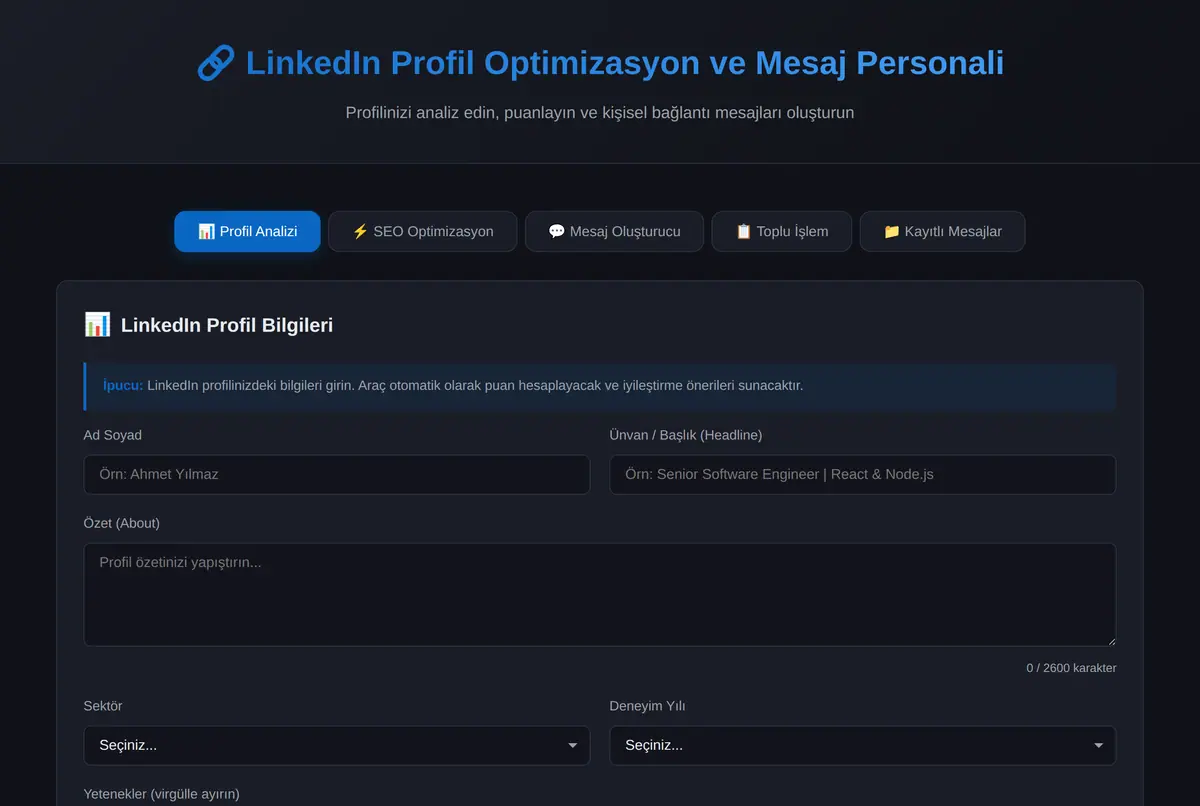The height and width of the screenshot is (806, 1200).
Task: Click the Ünvan / Başlık headline field
Action: (x=863, y=474)
